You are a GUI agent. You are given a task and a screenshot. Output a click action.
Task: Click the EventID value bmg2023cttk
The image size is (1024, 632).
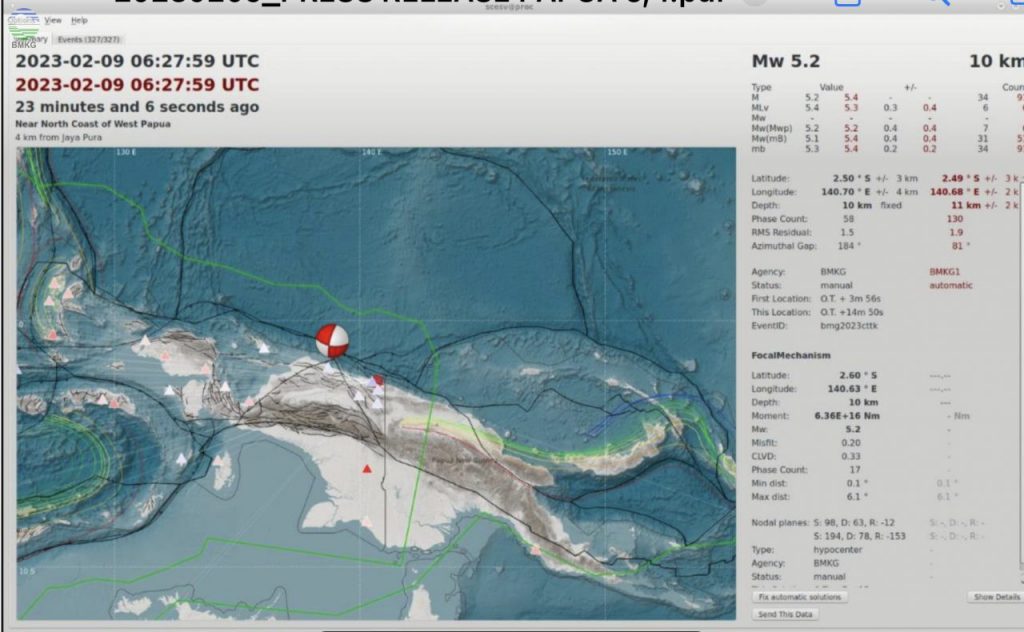point(849,326)
